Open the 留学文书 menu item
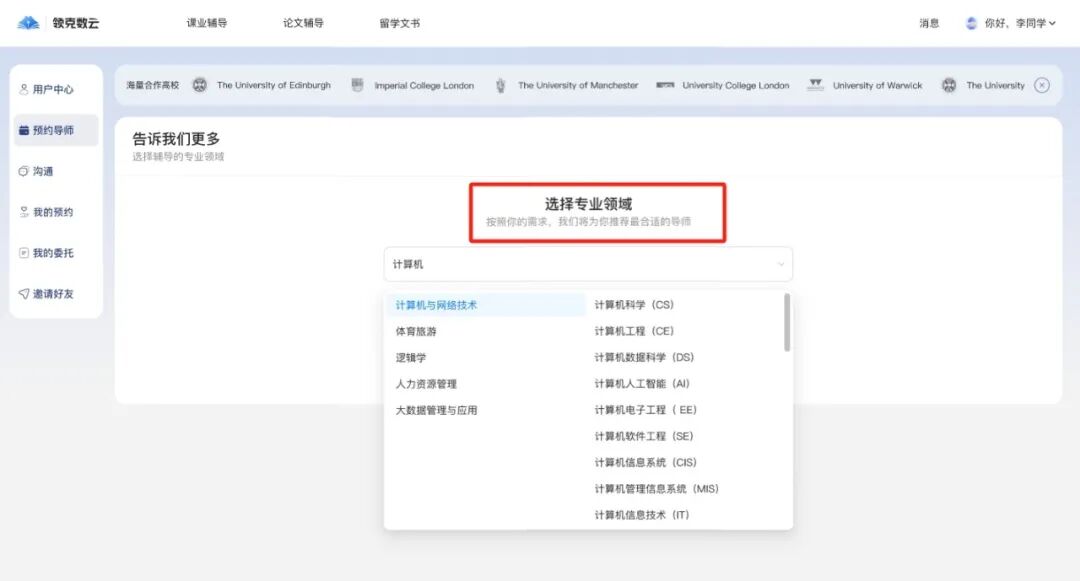This screenshot has height=581, width=1080. 397,22
